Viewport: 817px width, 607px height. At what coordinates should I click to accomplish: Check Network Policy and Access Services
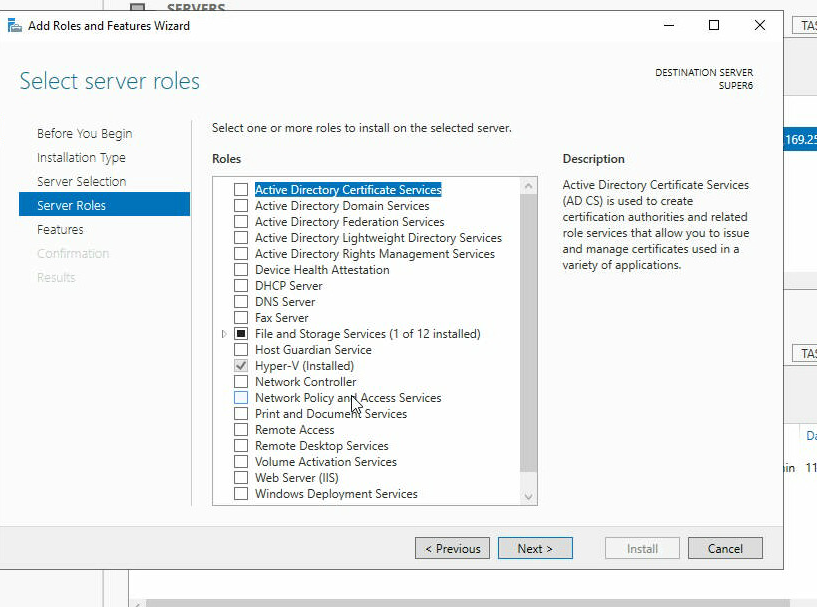[x=240, y=398]
